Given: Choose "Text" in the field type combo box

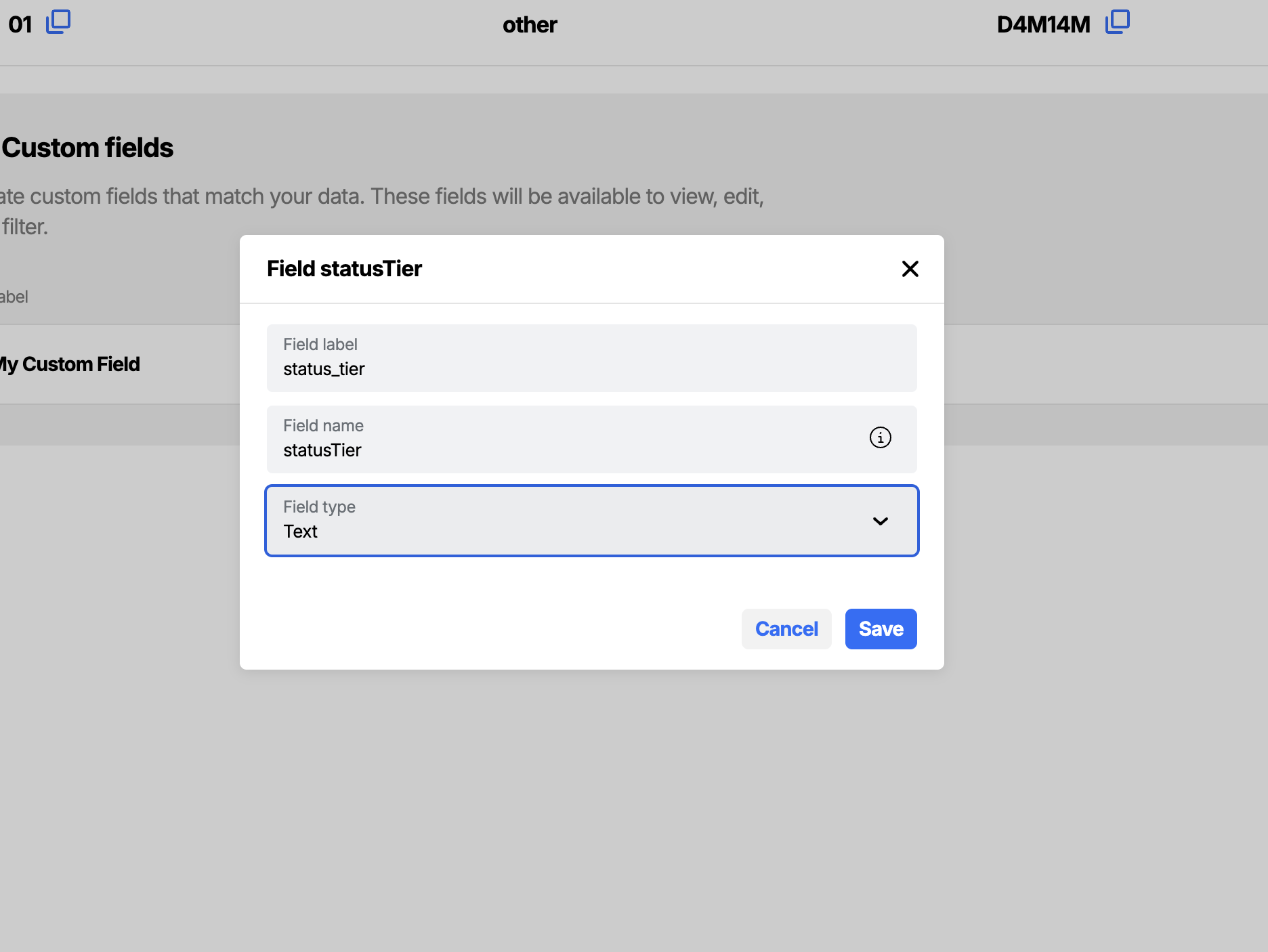Looking at the screenshot, I should pos(591,521).
